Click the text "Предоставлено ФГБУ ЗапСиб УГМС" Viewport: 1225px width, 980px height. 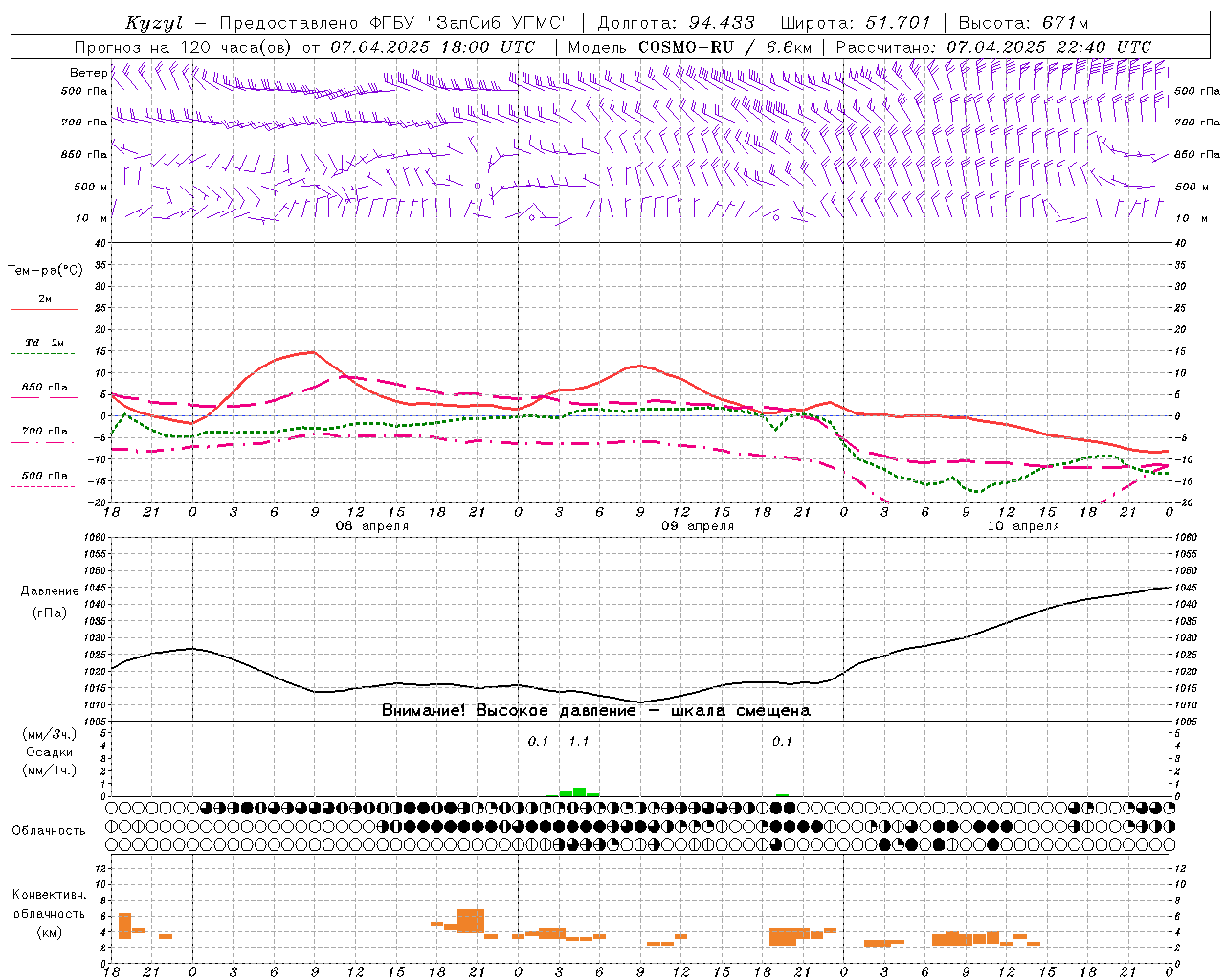395,23
